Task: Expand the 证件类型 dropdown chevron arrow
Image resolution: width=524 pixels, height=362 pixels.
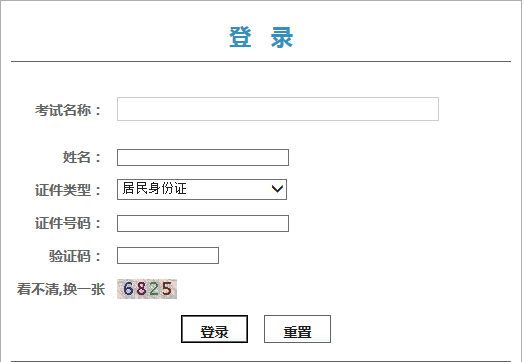Action: (277, 189)
